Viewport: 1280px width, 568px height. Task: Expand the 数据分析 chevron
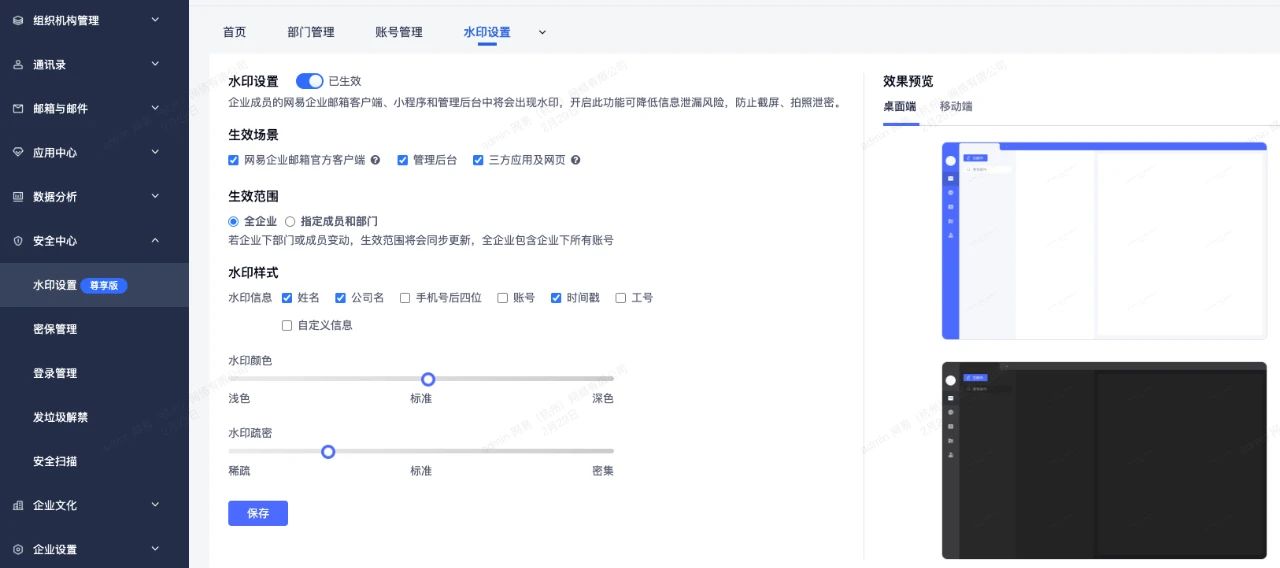pyautogui.click(x=155, y=195)
